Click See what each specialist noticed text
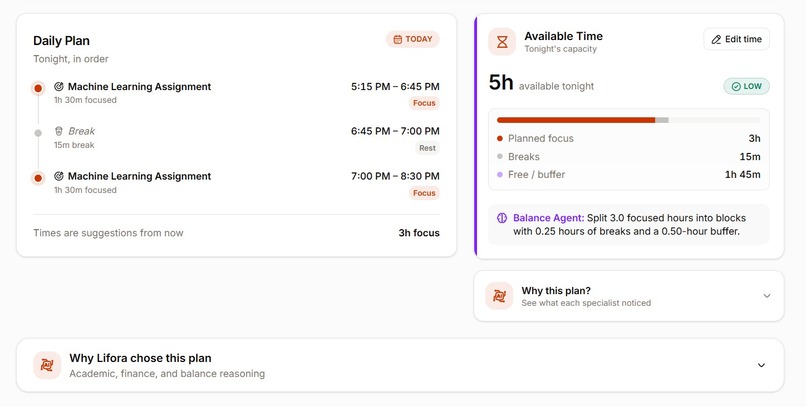 pos(586,303)
